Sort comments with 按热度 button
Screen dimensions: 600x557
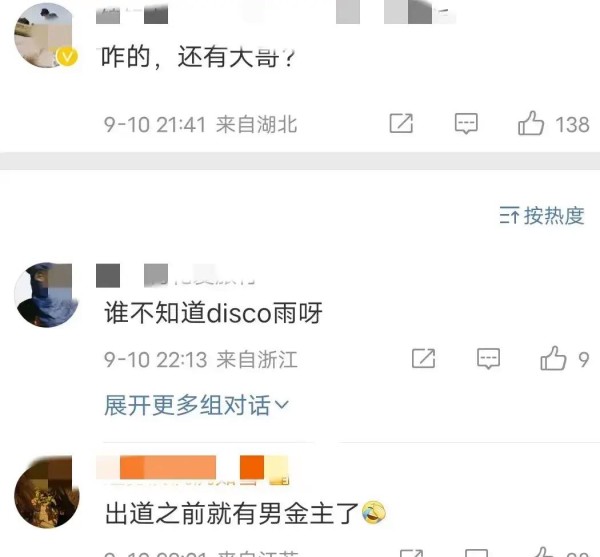click(x=542, y=215)
